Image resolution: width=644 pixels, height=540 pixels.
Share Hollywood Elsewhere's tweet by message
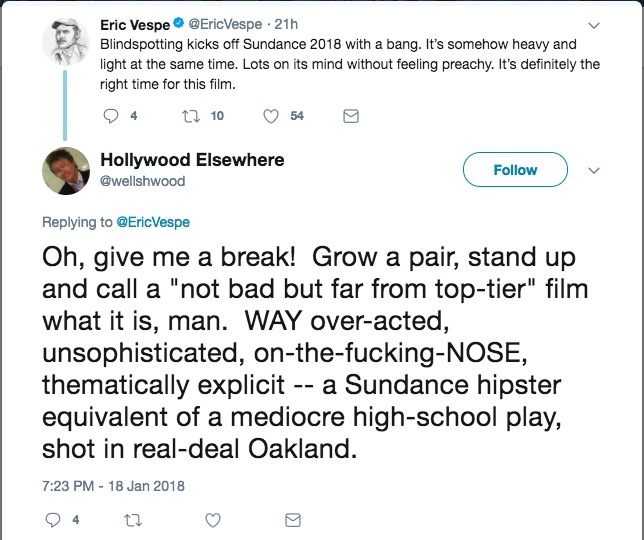click(293, 520)
